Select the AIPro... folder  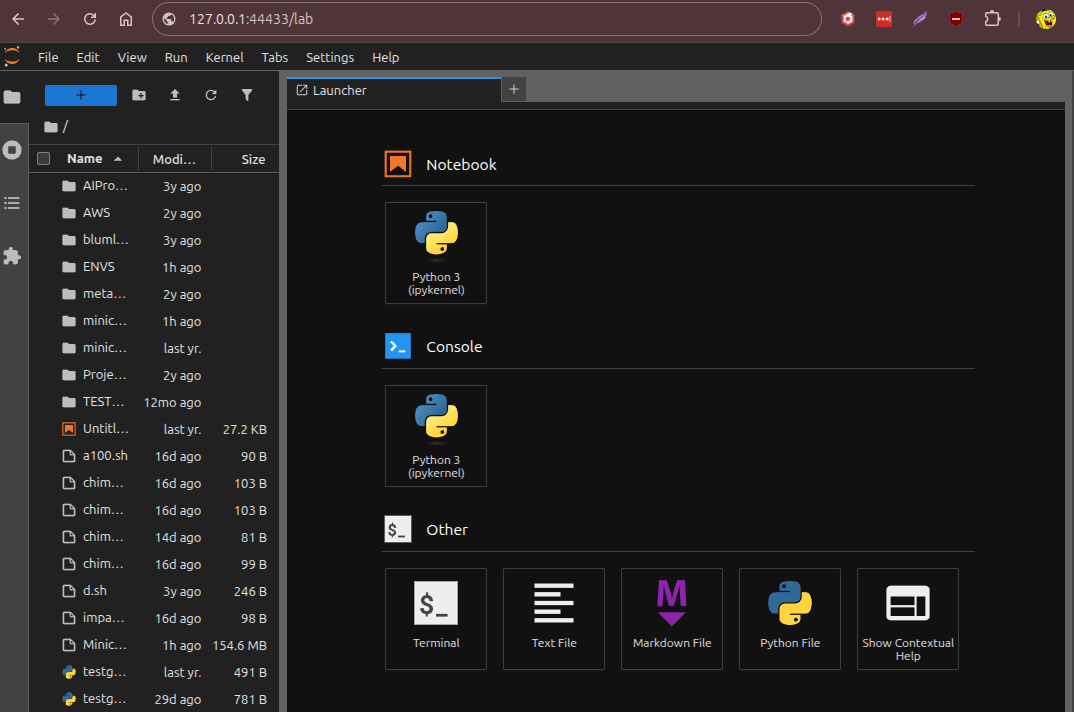[x=154, y=186]
